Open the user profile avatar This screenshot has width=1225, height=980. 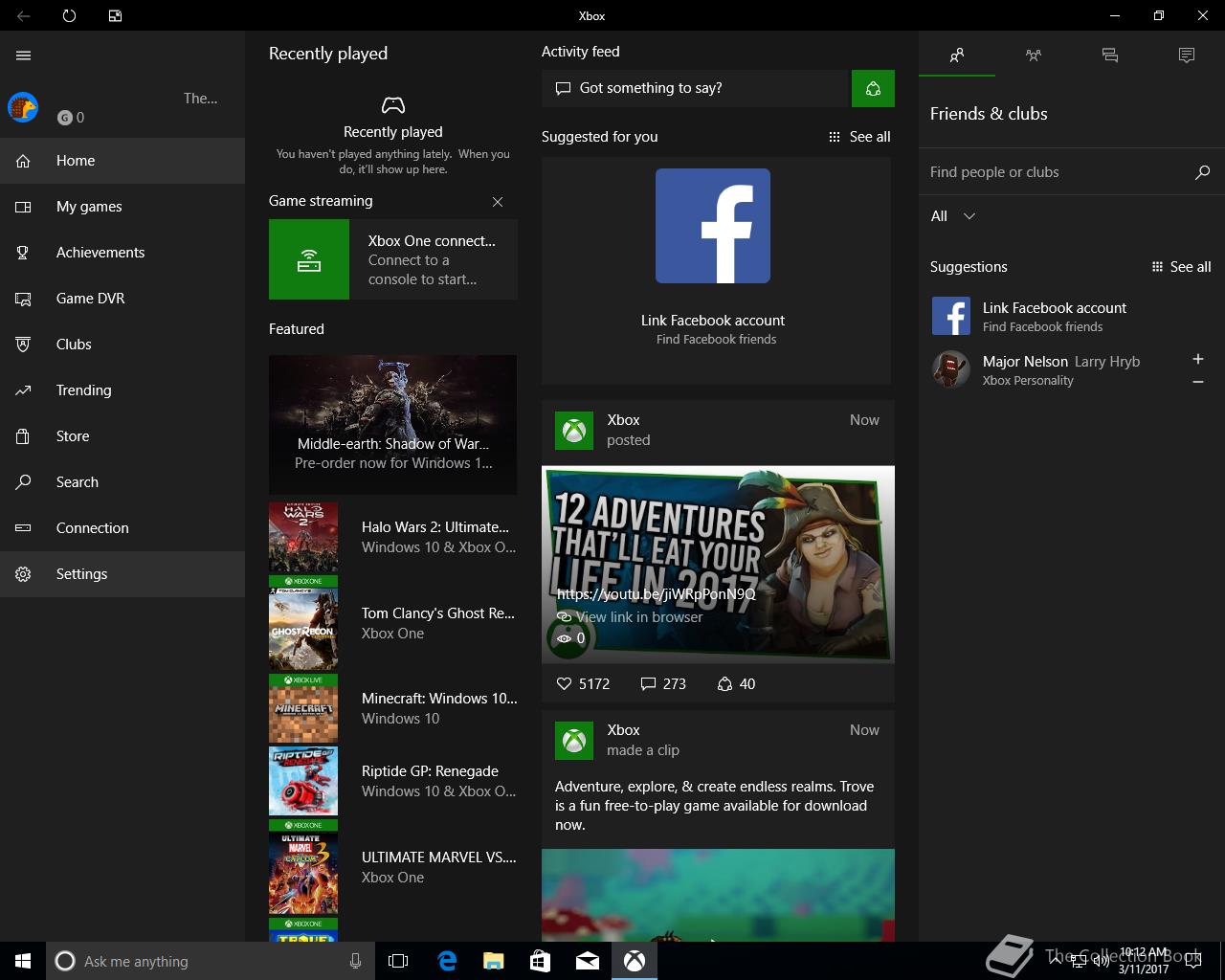coord(23,107)
